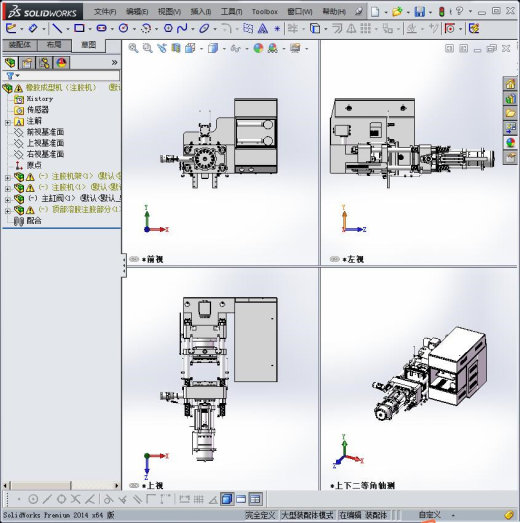Image resolution: width=520 pixels, height=523 pixels.
Task: Switch to the 布局 tab
Action: (x=54, y=45)
